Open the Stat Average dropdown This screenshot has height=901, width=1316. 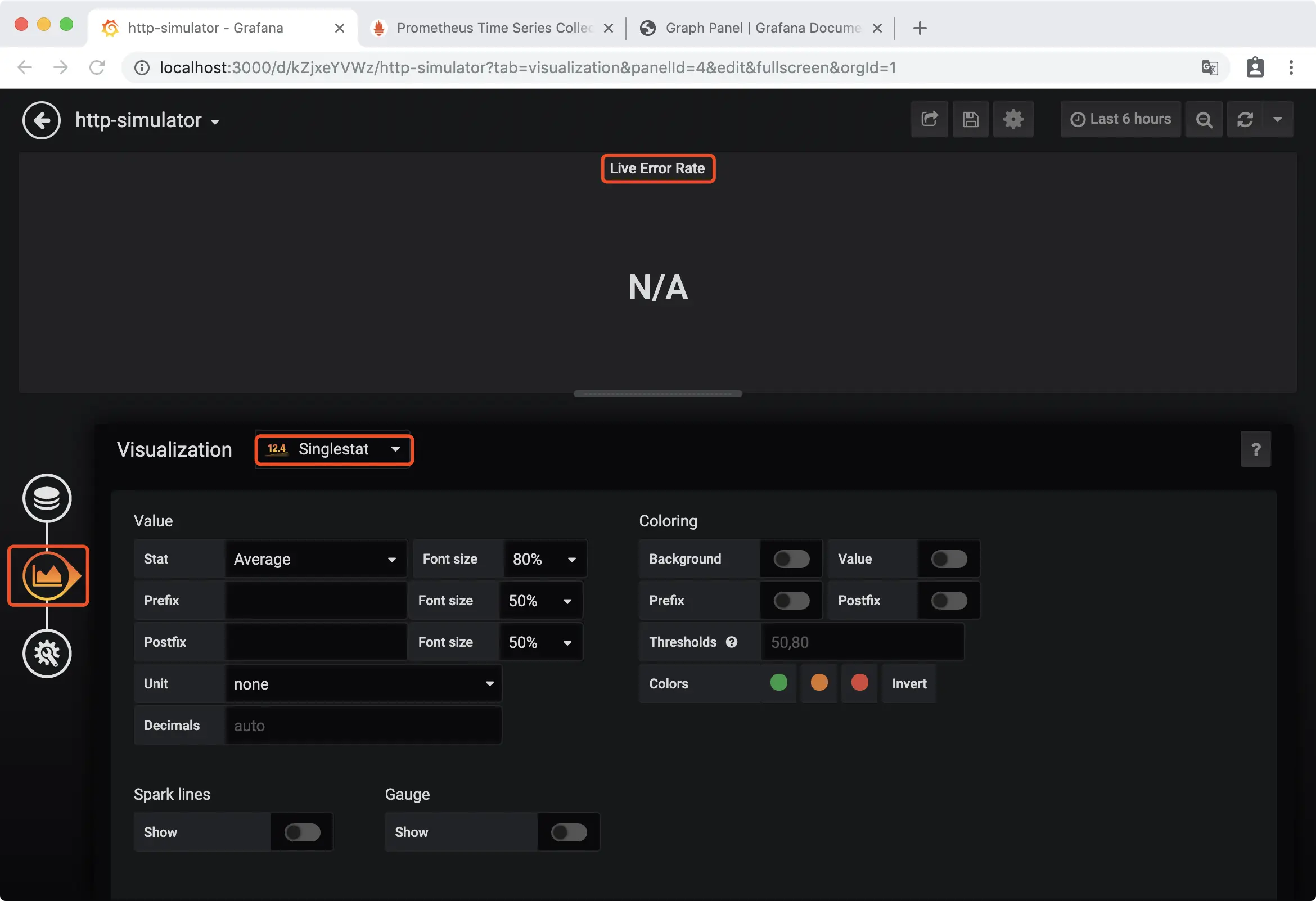316,559
